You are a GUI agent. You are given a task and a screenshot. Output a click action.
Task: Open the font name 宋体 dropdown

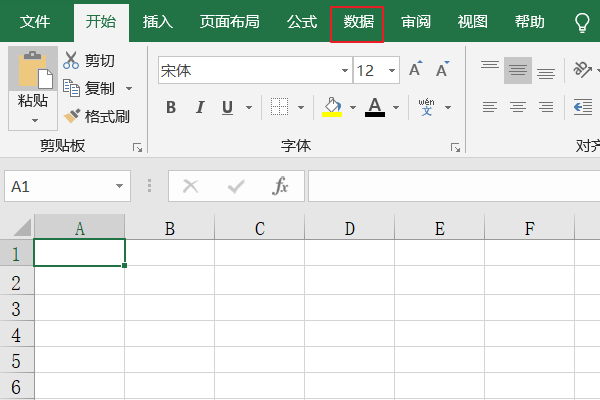pyautogui.click(x=345, y=70)
